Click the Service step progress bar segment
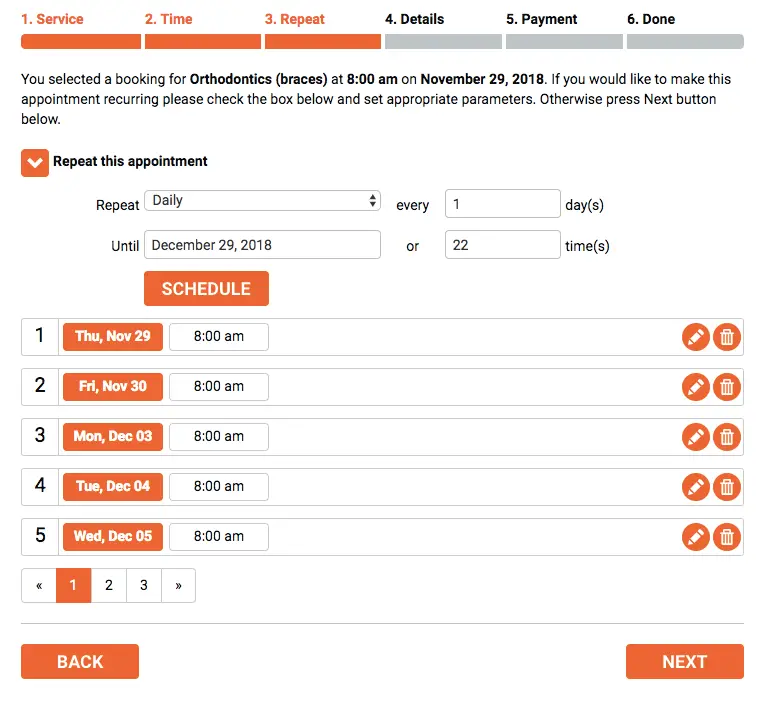The height and width of the screenshot is (710, 765). pos(81,41)
